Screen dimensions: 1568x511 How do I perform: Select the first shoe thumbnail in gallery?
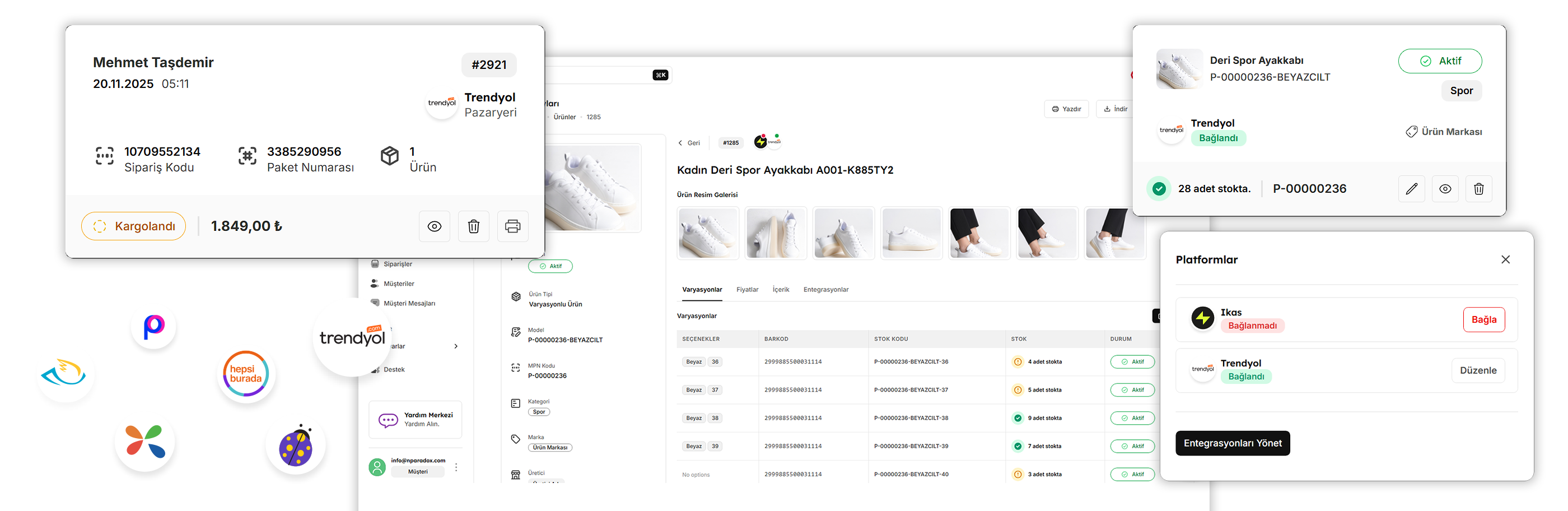(x=707, y=233)
